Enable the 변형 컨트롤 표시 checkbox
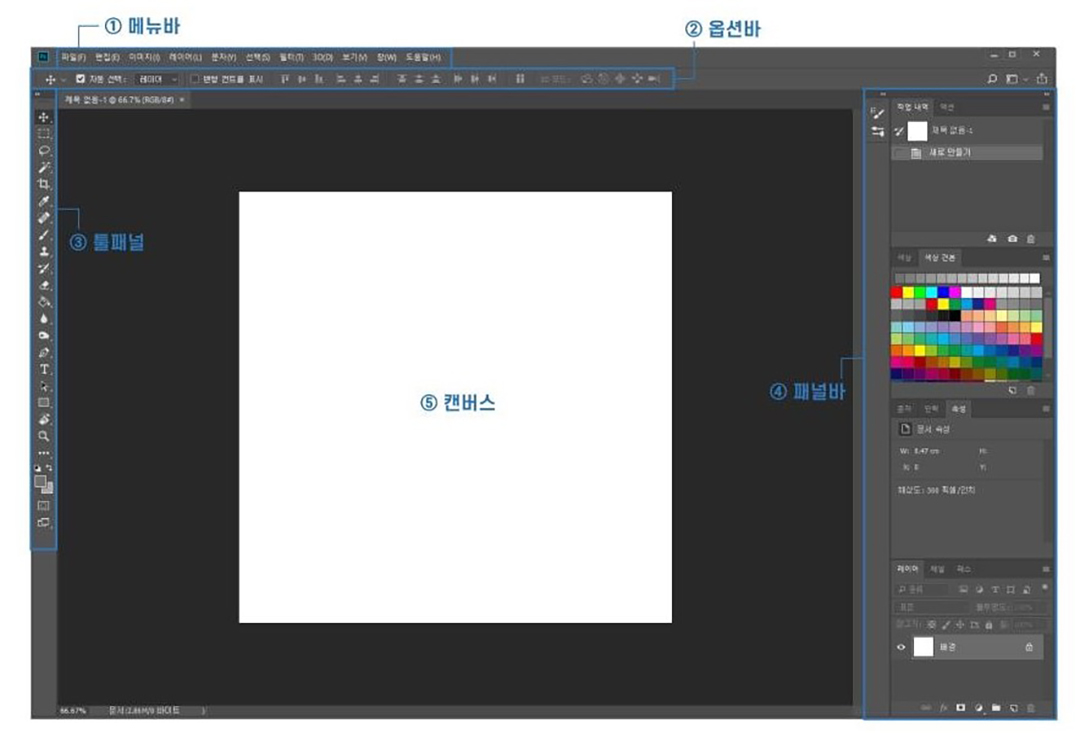1080x733 pixels. point(195,79)
